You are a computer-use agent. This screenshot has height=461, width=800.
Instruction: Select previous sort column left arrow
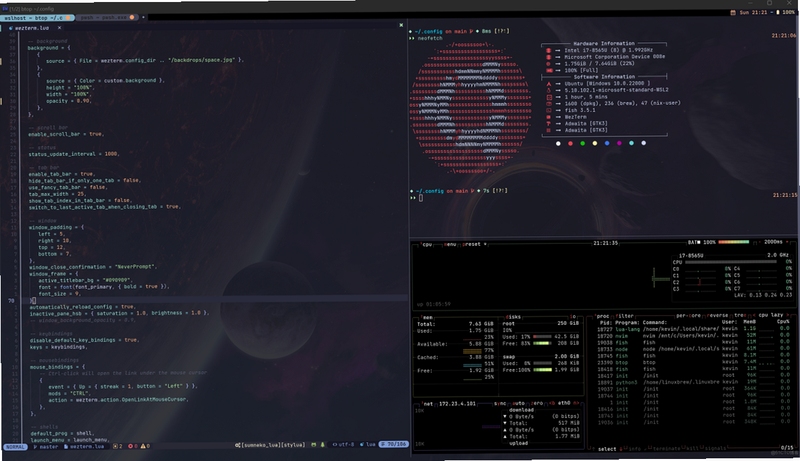pyautogui.click(x=753, y=316)
